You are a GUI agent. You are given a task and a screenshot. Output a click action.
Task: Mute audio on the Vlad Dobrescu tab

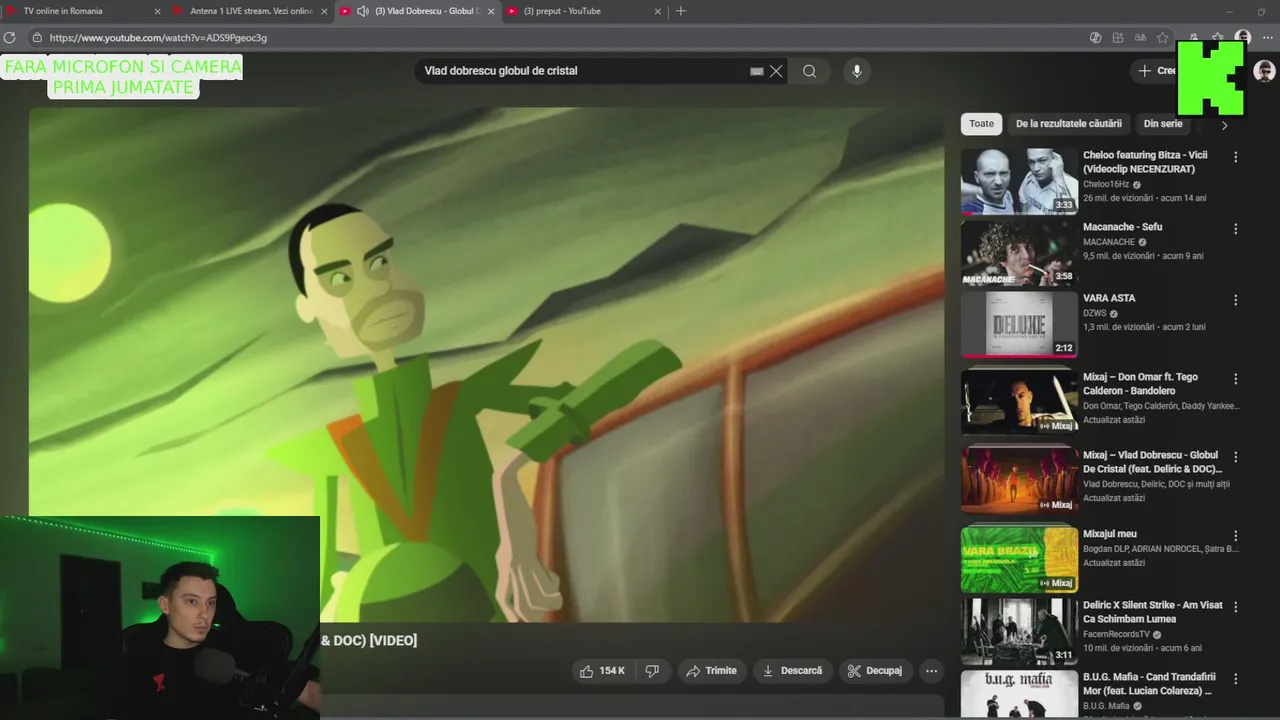click(362, 11)
